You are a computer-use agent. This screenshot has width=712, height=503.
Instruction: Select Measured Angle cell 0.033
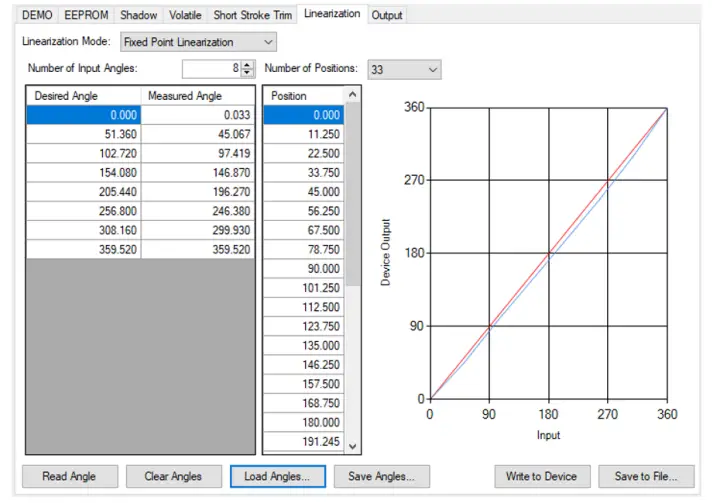tap(198, 115)
